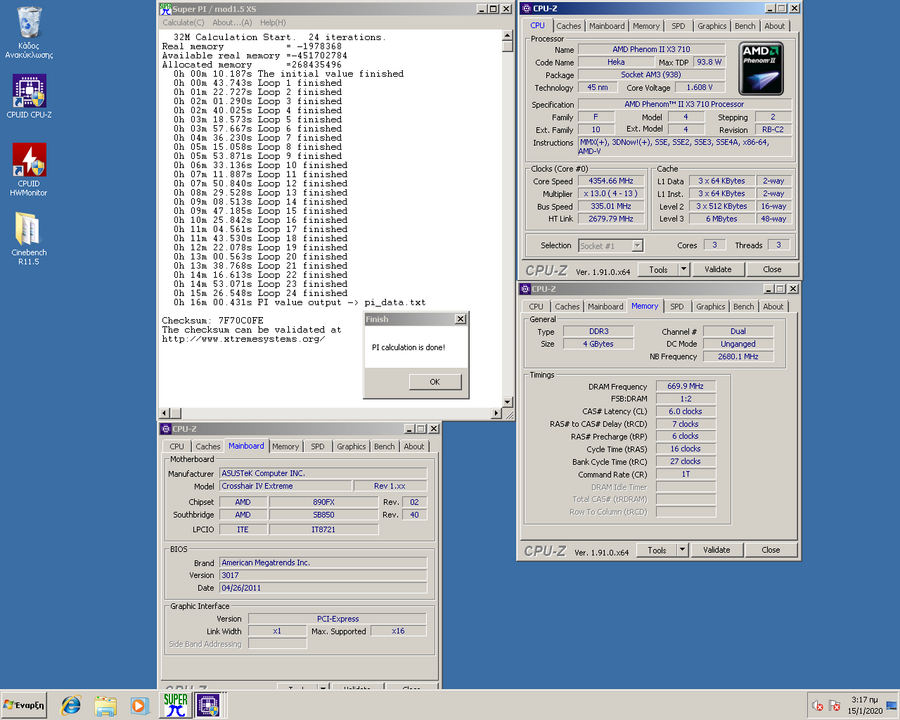Open the Help(H) menu in Super PI
Screen dimensions: 900x720
[273, 22]
